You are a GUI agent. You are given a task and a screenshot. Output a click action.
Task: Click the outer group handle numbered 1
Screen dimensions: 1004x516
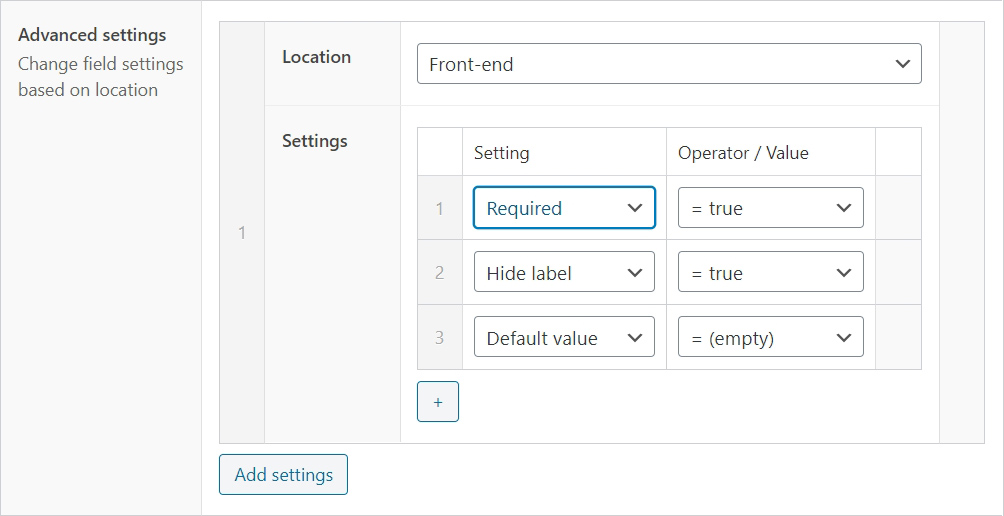pos(241,233)
